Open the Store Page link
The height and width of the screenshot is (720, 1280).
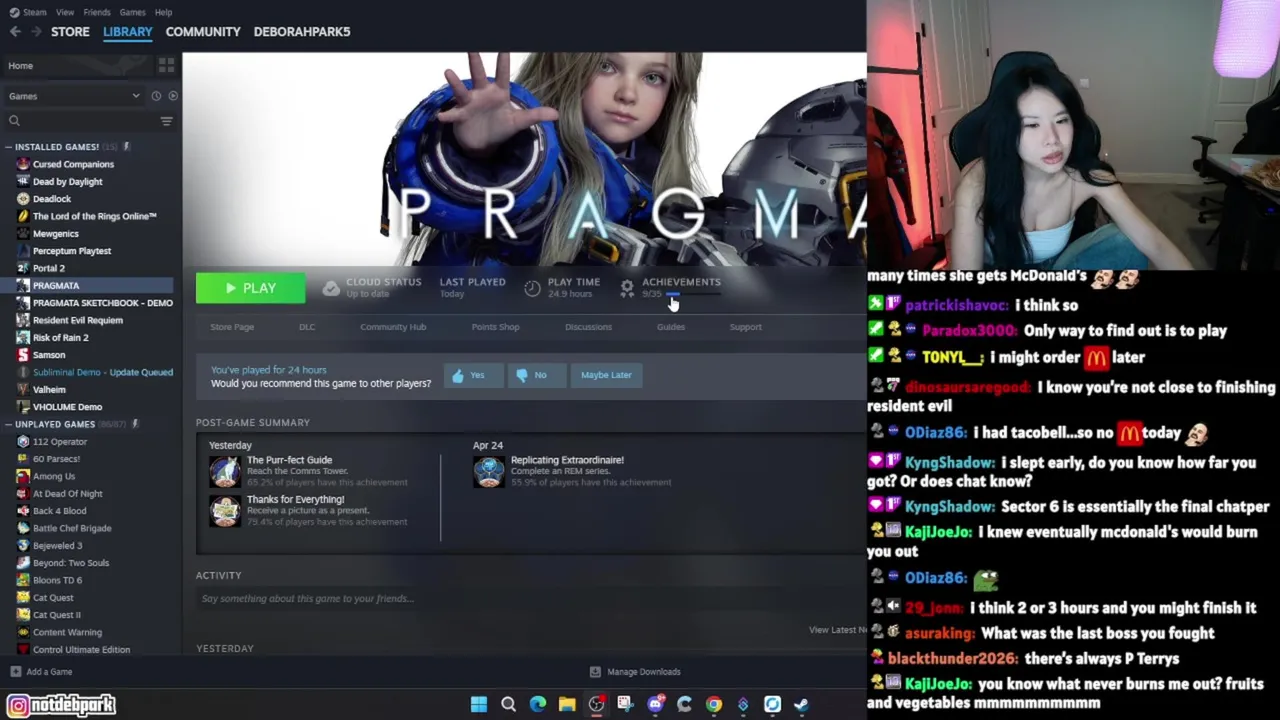(x=232, y=327)
